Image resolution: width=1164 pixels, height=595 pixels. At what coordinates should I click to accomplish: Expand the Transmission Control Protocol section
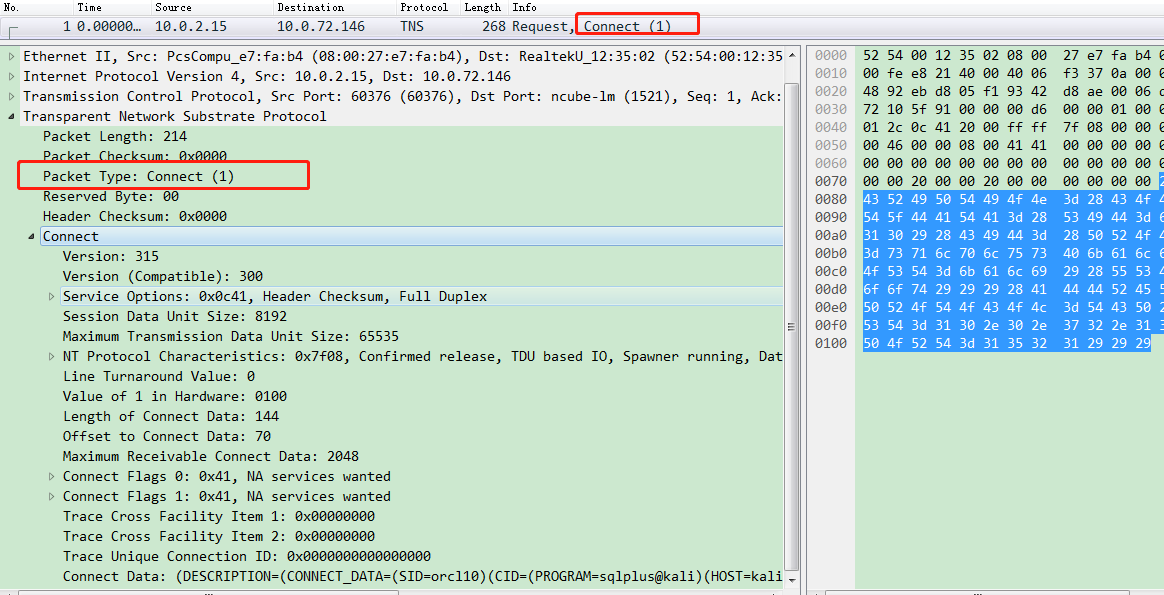pos(10,96)
